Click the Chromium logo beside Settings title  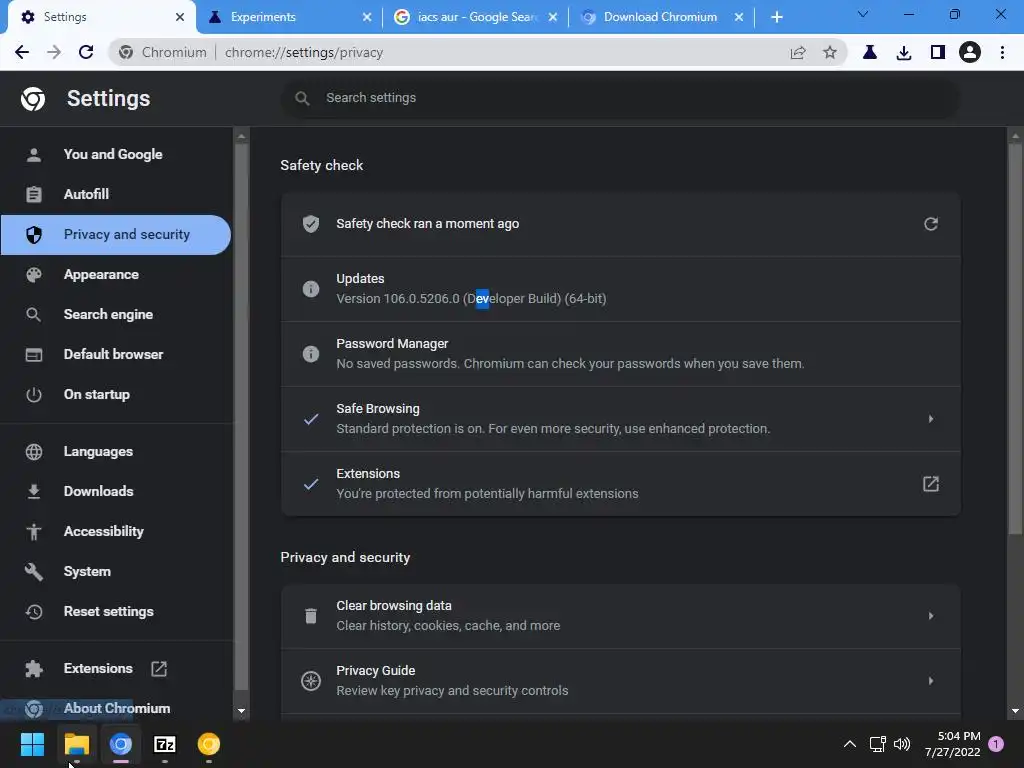(x=33, y=99)
